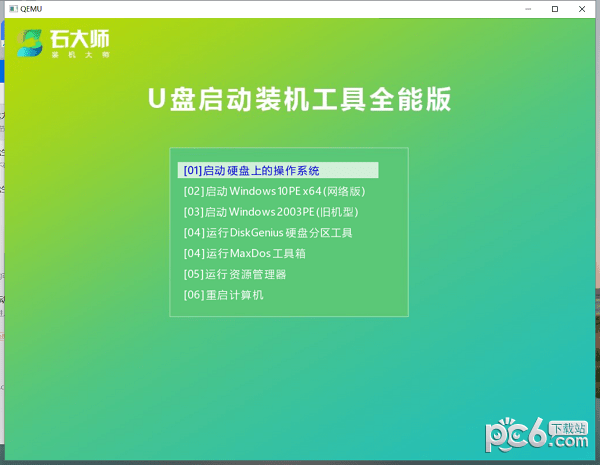Pick [05] 运行资源管理器 option
The height and width of the screenshot is (465, 600).
(x=235, y=274)
